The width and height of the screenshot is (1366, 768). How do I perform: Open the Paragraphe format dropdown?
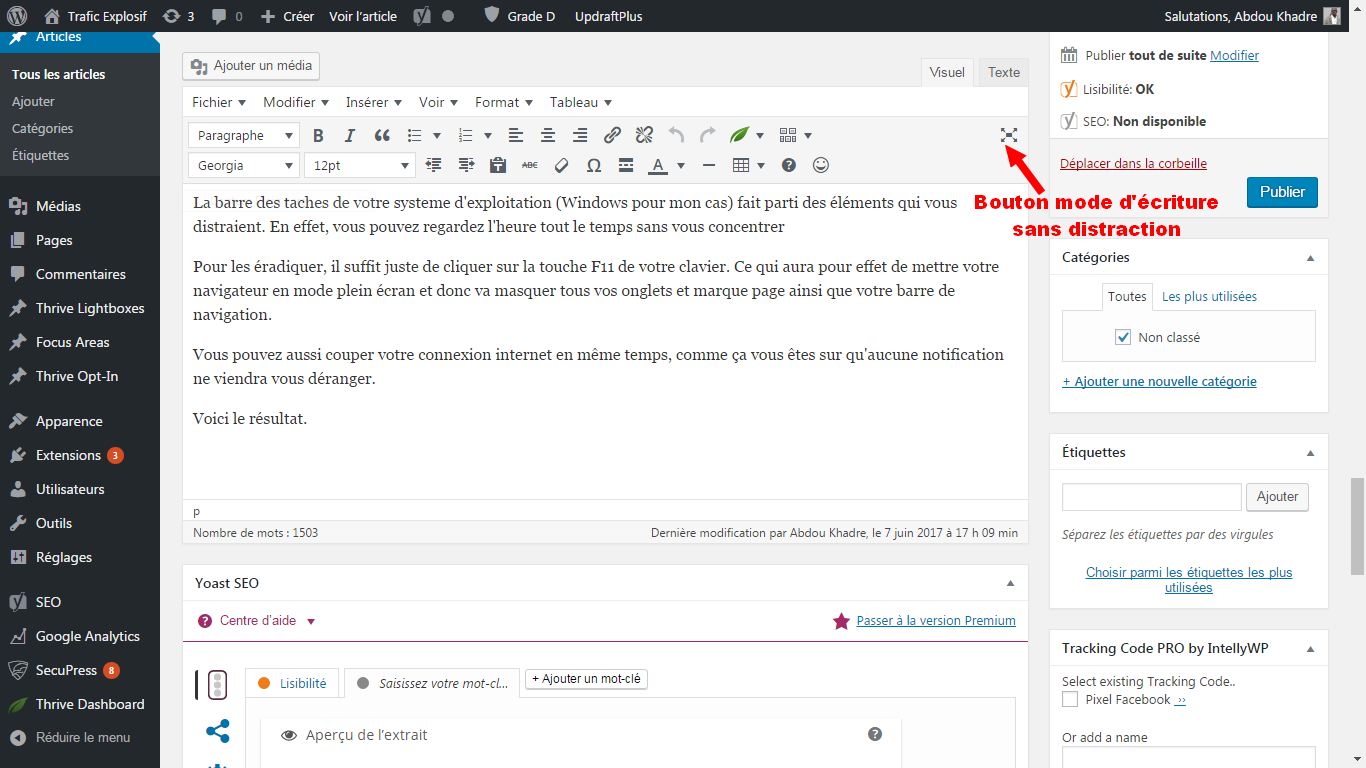243,136
